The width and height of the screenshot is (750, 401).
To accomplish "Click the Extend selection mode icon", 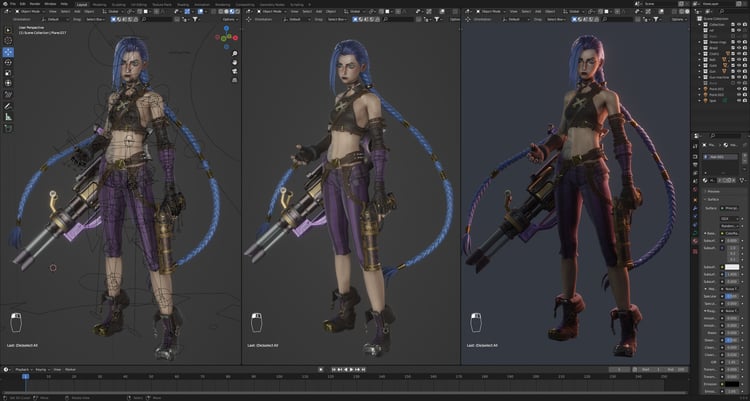I will [120, 19].
